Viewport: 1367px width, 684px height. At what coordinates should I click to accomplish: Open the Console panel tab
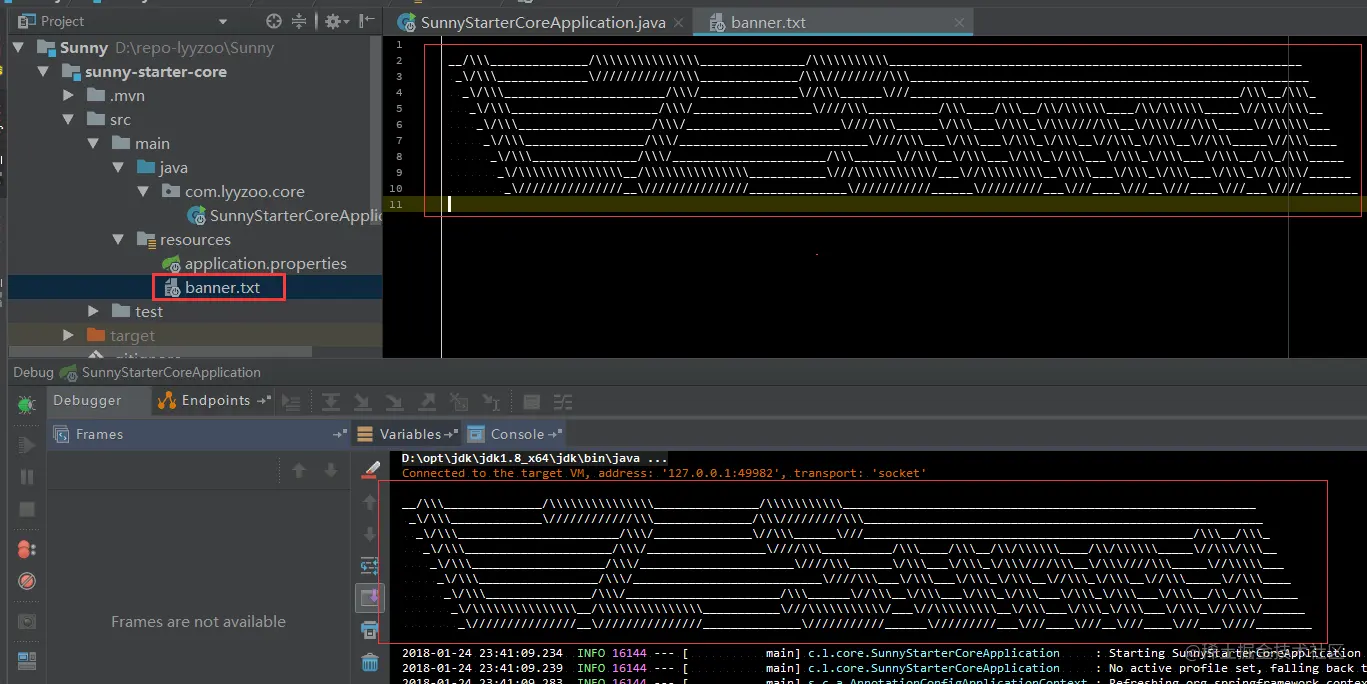(514, 434)
